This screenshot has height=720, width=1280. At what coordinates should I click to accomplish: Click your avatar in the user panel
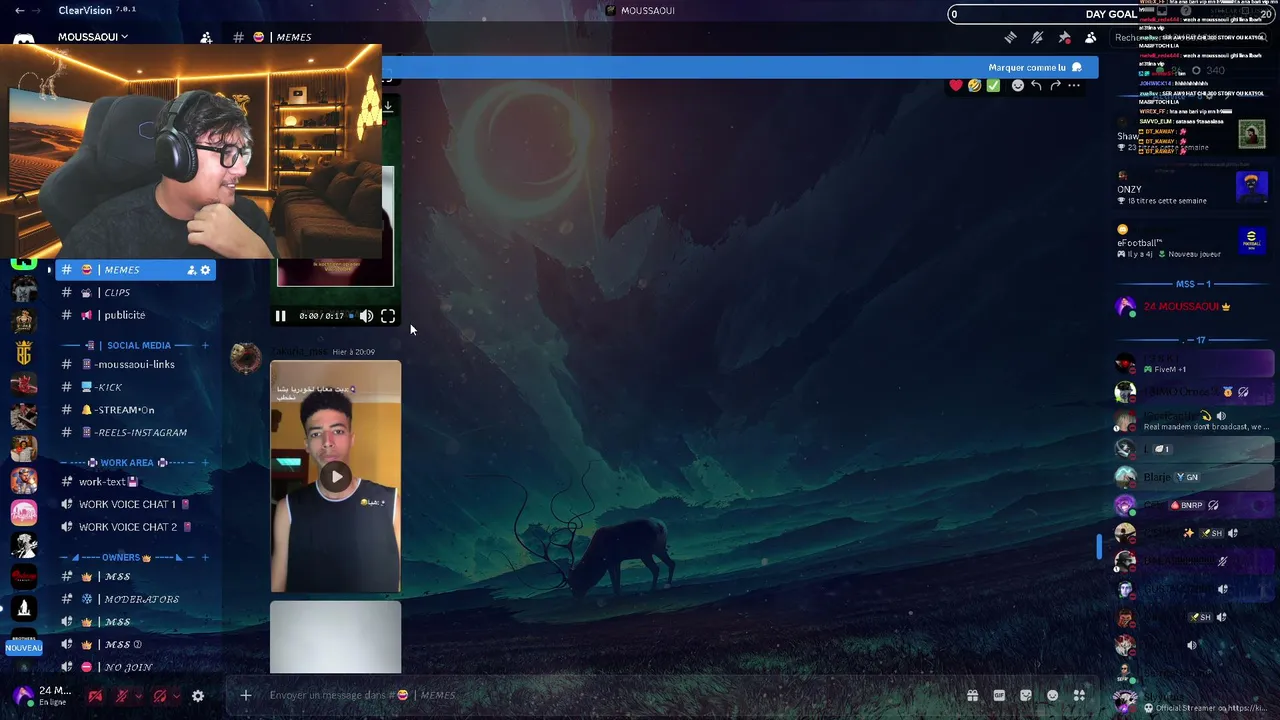click(x=23, y=695)
